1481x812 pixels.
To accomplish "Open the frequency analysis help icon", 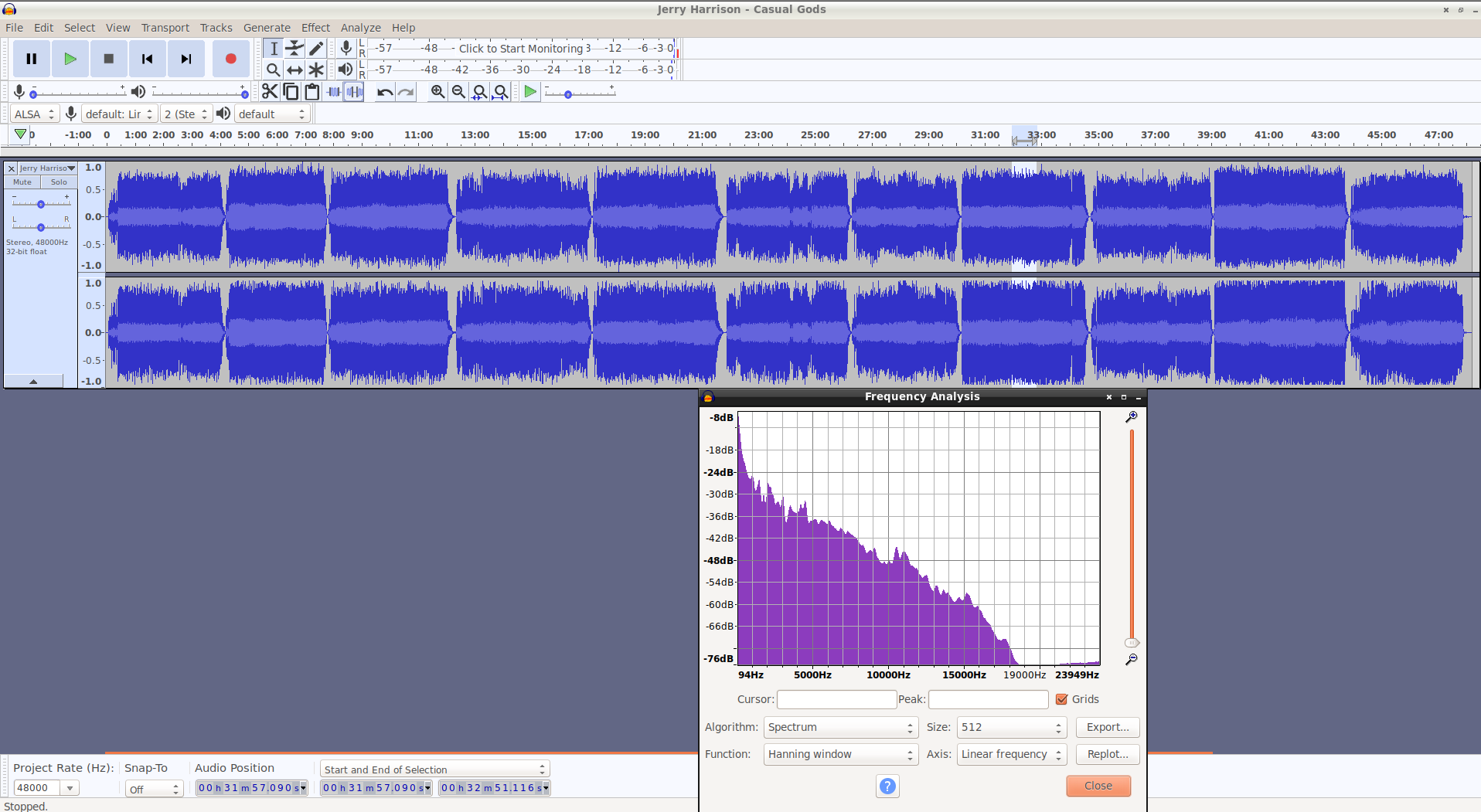I will tap(887, 786).
